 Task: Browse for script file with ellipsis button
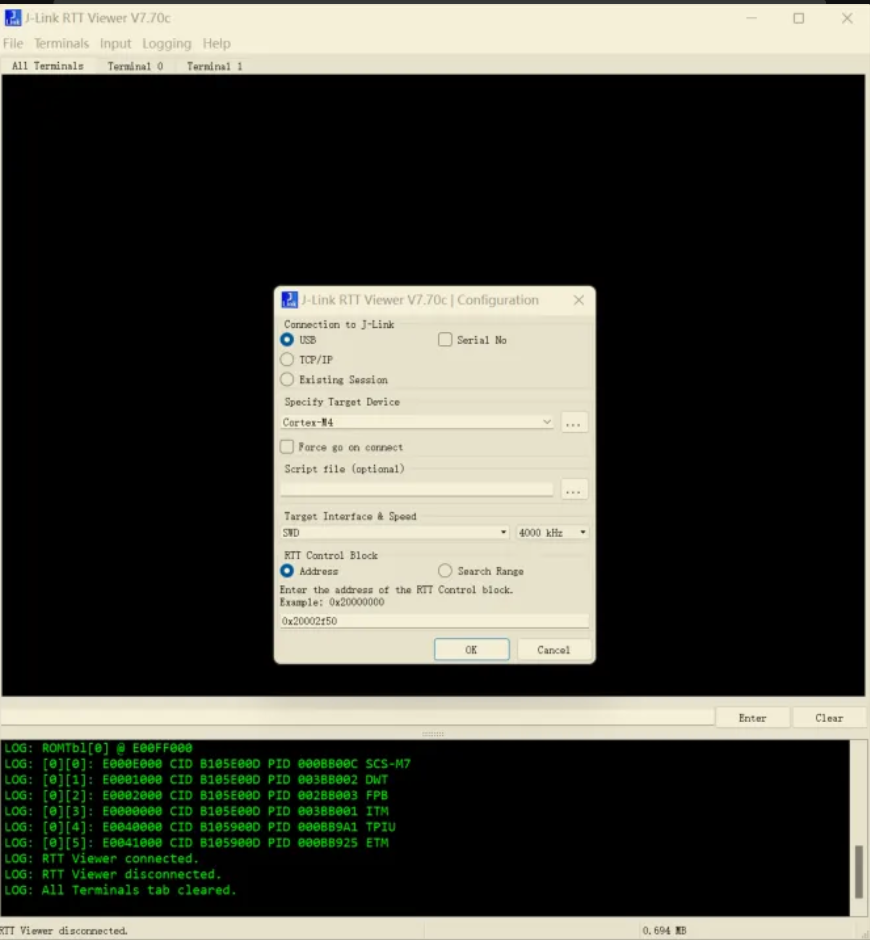click(x=574, y=490)
